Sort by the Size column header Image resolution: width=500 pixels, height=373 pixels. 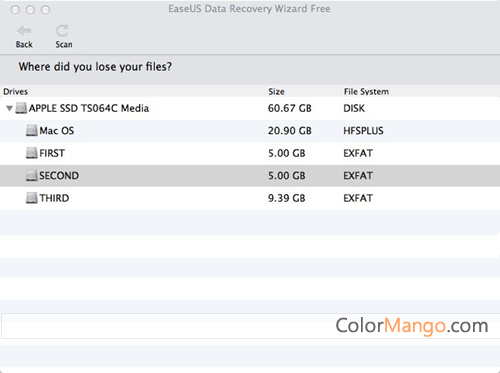coord(276,92)
